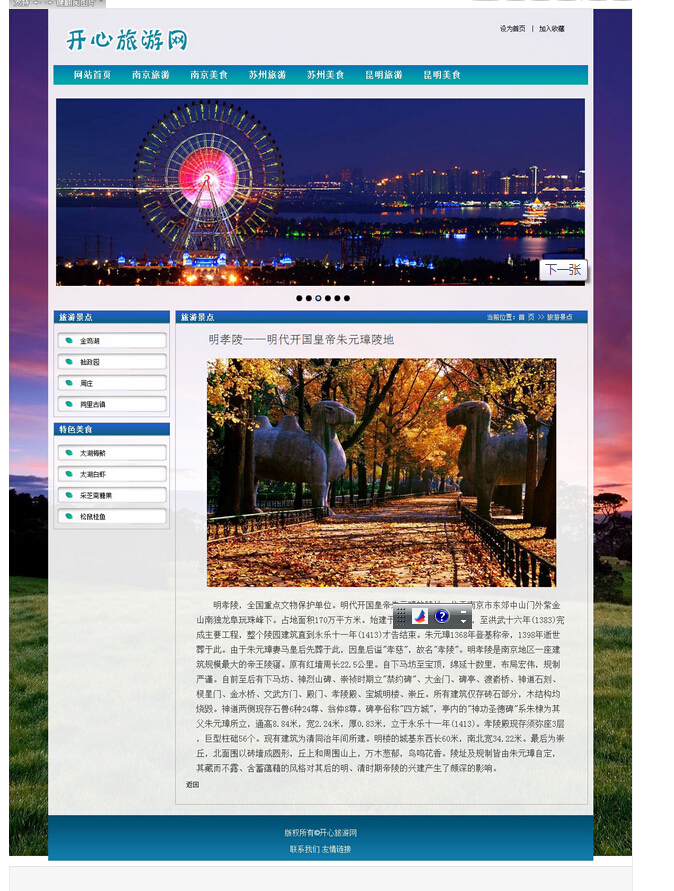Click the 设为首页 link
Image resolution: width=674 pixels, height=891 pixels.
click(512, 29)
